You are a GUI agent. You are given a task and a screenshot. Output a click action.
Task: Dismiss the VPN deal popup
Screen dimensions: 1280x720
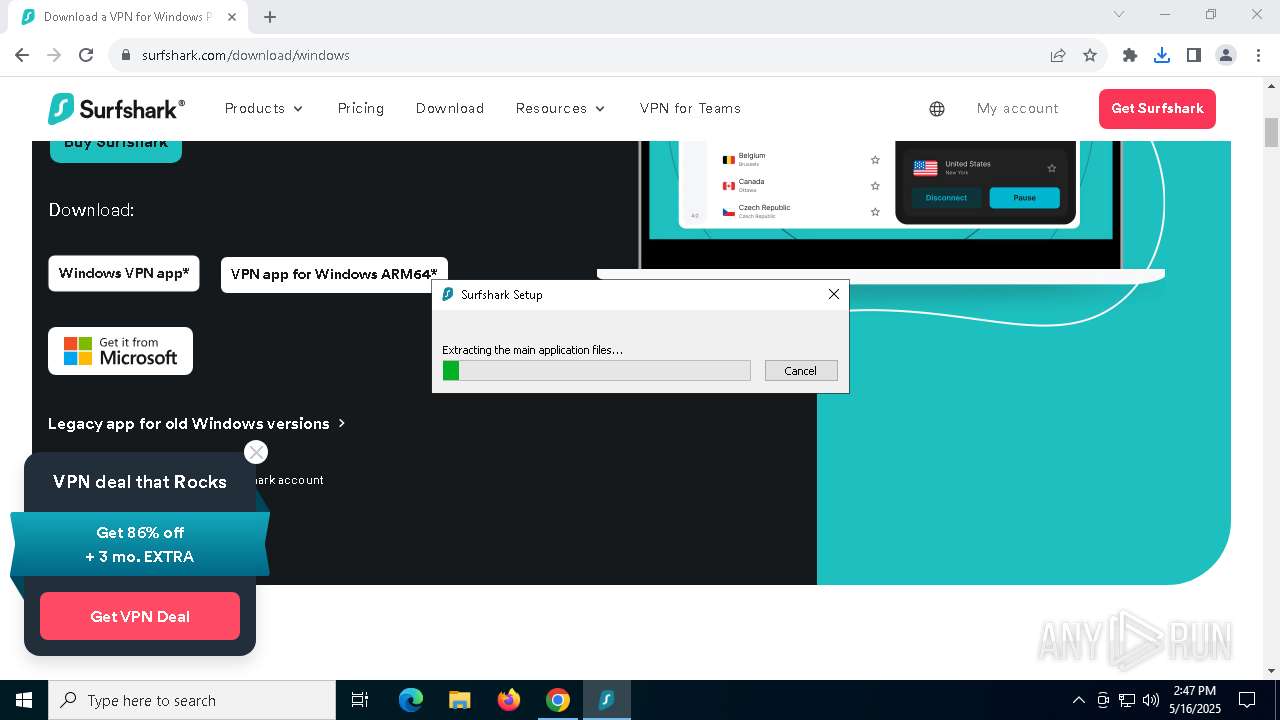click(256, 452)
